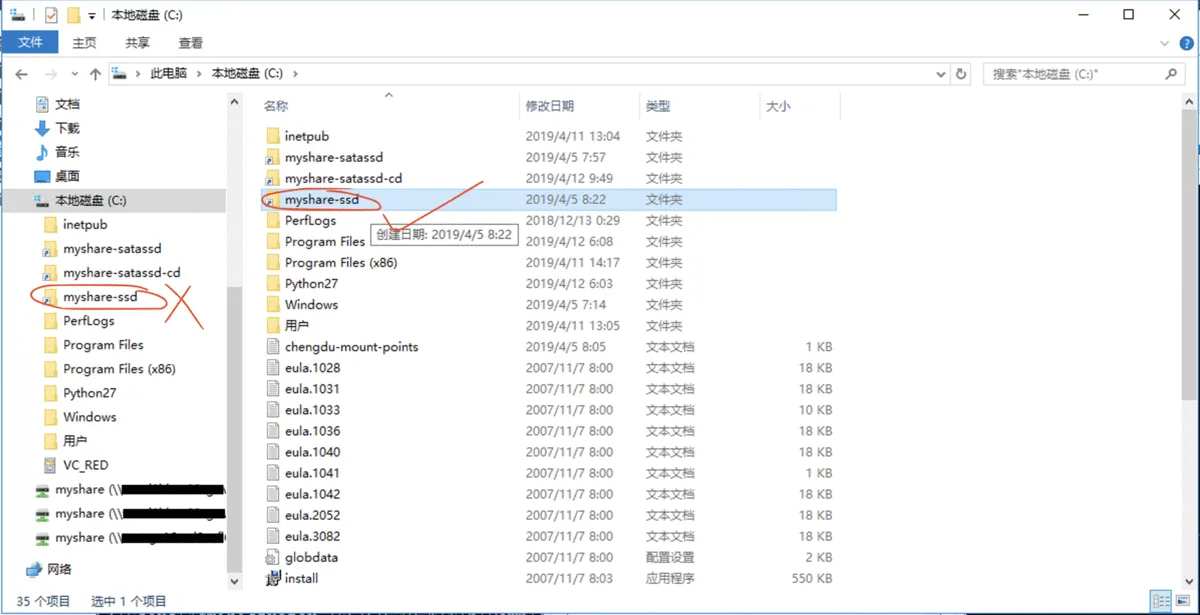Screen dimensions: 1200x615
Task: Click 此电脑 in the address breadcrumb
Action: pos(168,74)
